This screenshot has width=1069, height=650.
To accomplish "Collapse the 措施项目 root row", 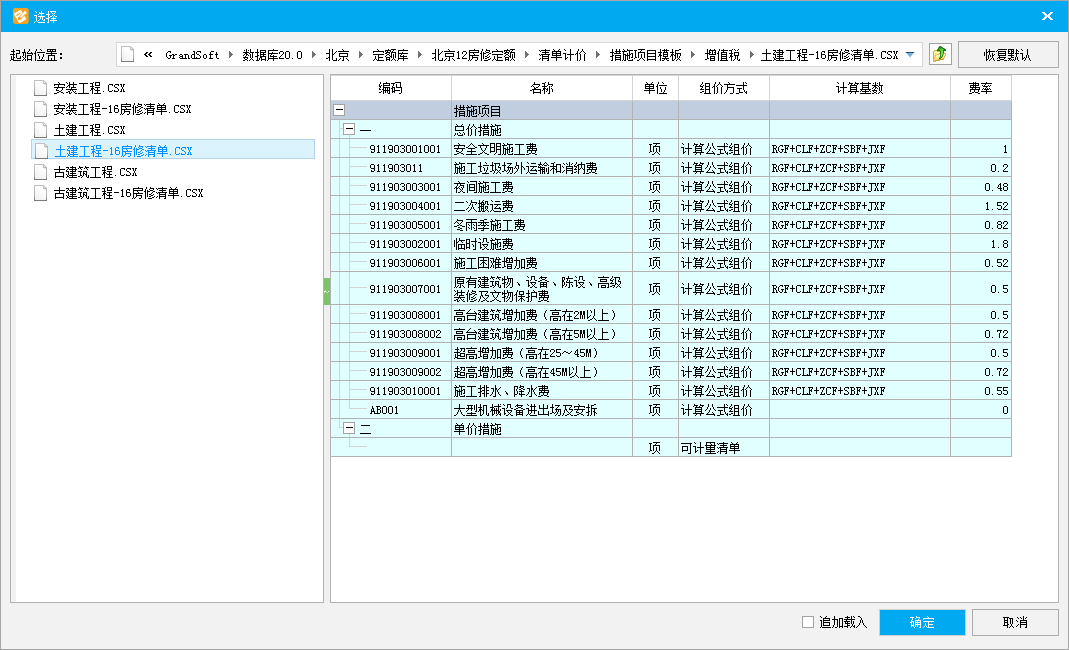I will (339, 110).
